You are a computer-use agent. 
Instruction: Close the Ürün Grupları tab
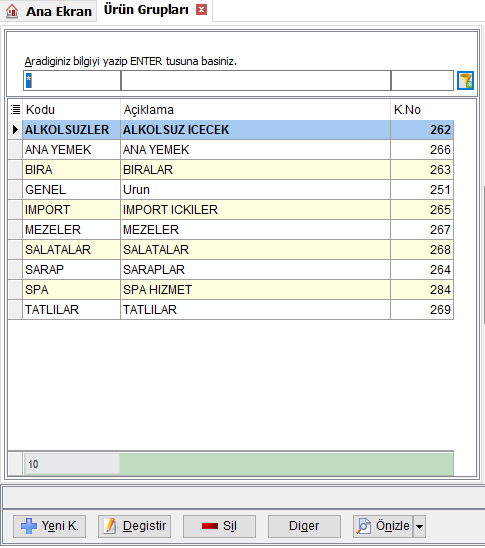tap(201, 10)
